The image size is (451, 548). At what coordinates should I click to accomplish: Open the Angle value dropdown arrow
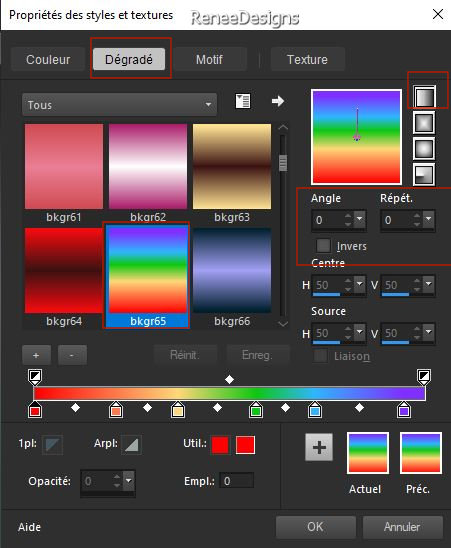pos(359,219)
